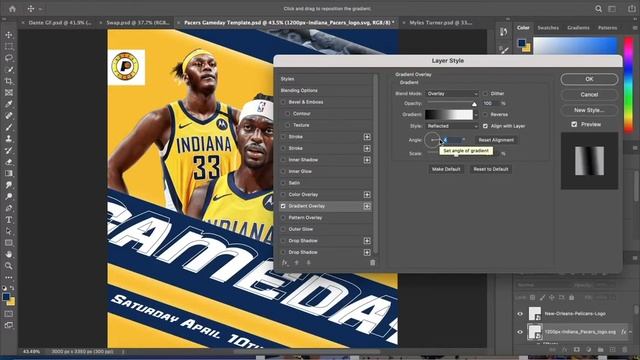The image size is (640, 360).
Task: Switch to the Gradients tab
Action: [x=578, y=28]
